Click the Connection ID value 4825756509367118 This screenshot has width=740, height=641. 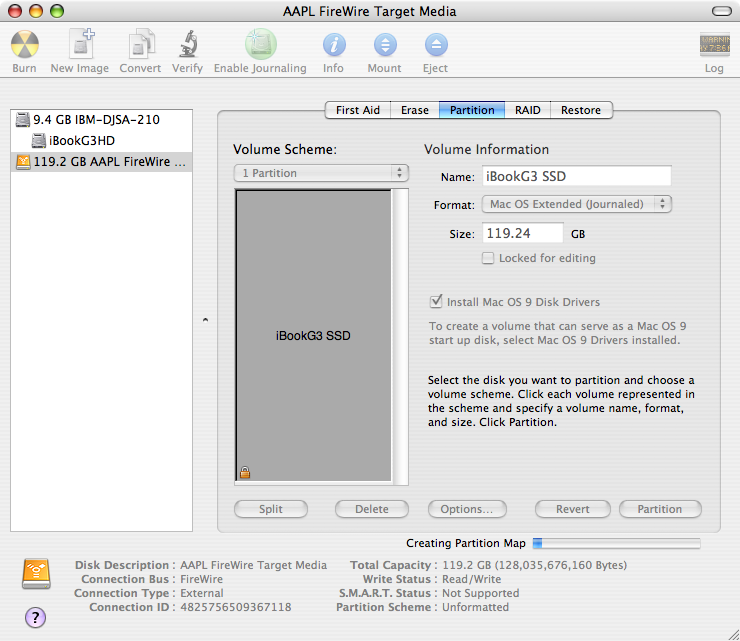coord(235,607)
